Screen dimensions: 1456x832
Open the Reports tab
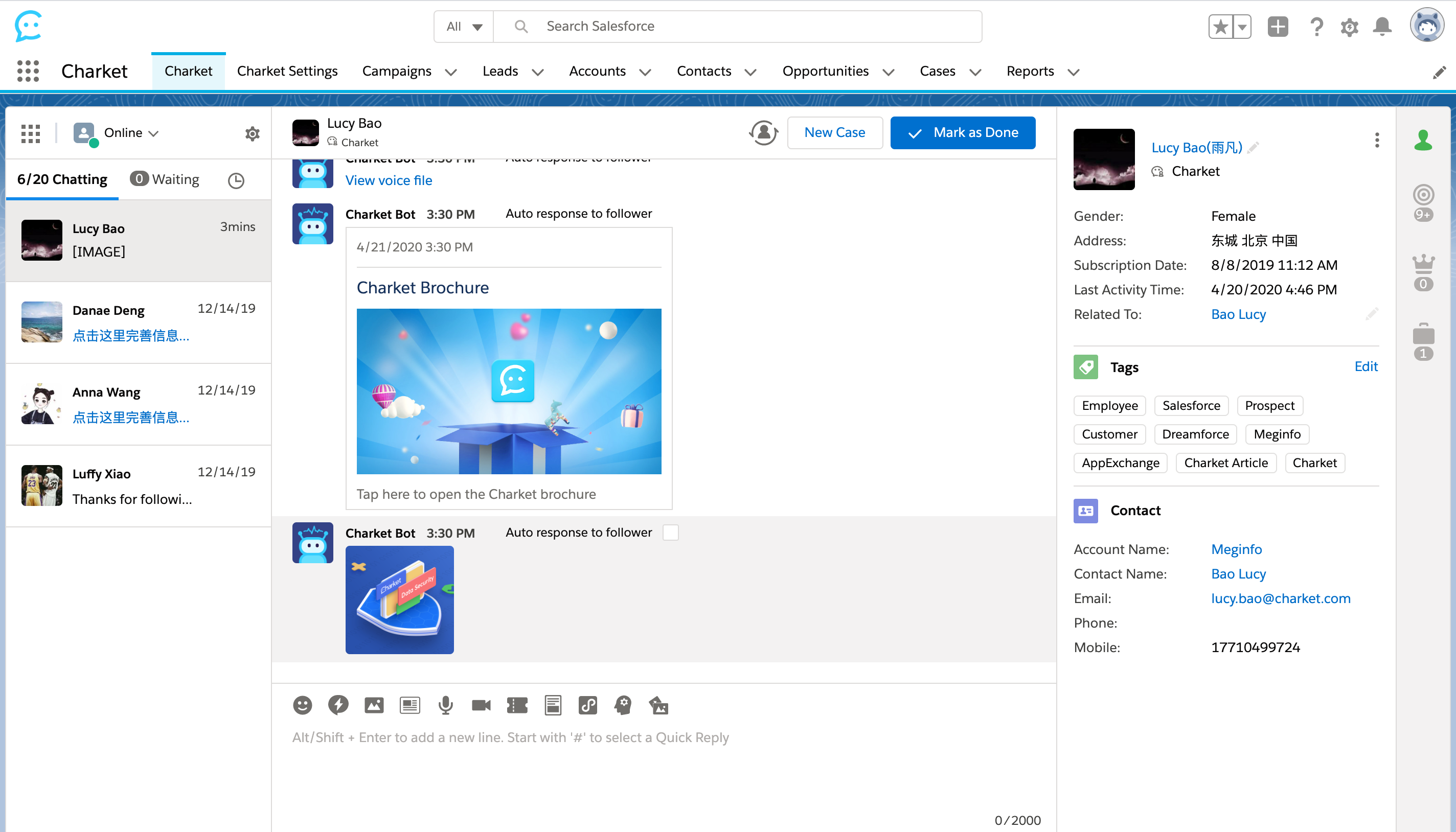1030,71
